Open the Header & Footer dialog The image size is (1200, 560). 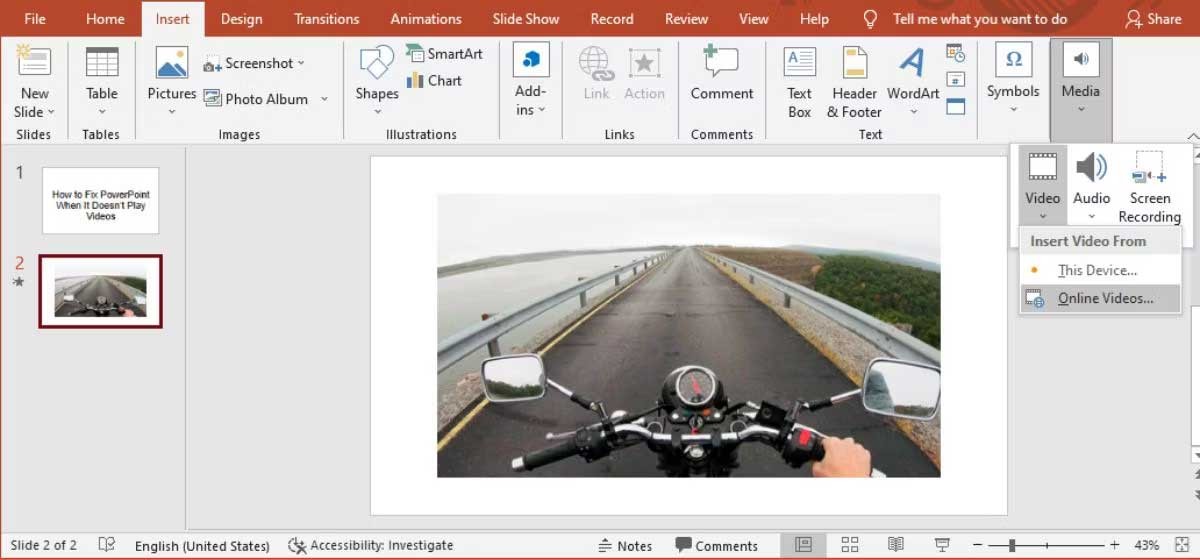coord(854,82)
